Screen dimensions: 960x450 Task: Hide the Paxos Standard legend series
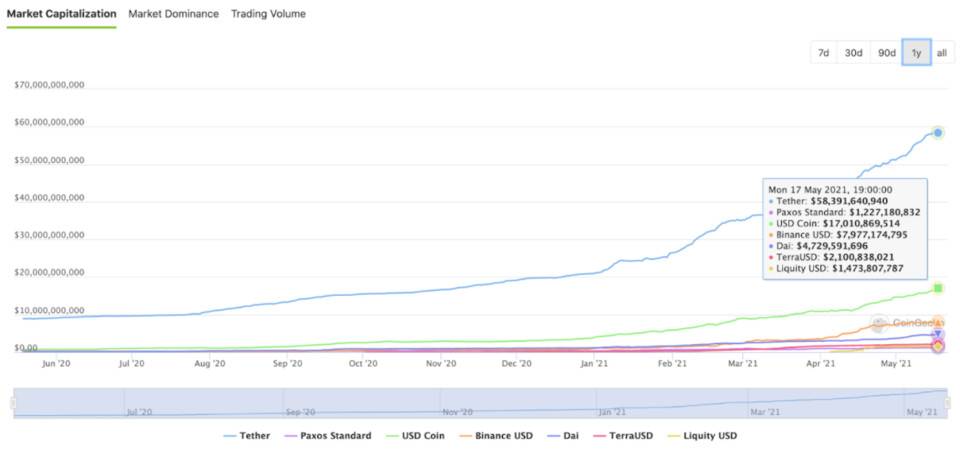click(328, 436)
